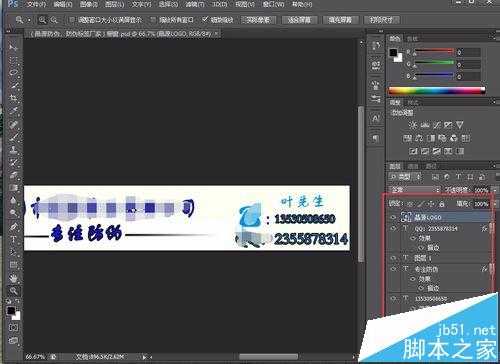Click the 填充屏幕 button

pos(340,20)
